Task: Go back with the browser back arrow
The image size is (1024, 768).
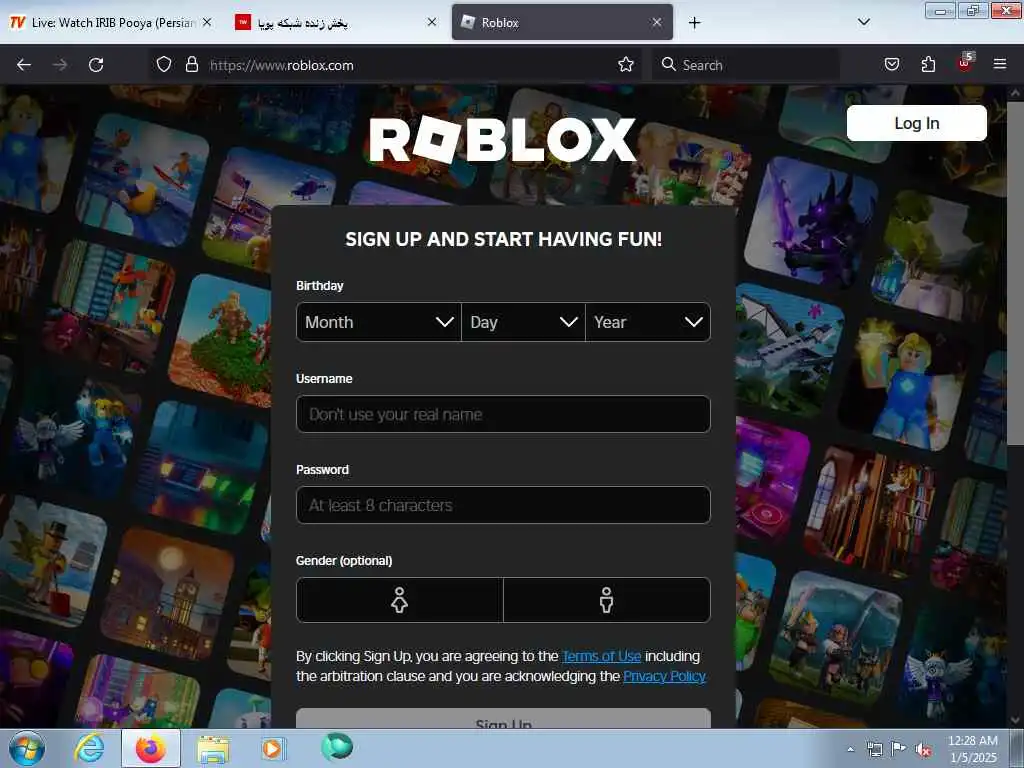Action: pyautogui.click(x=24, y=65)
